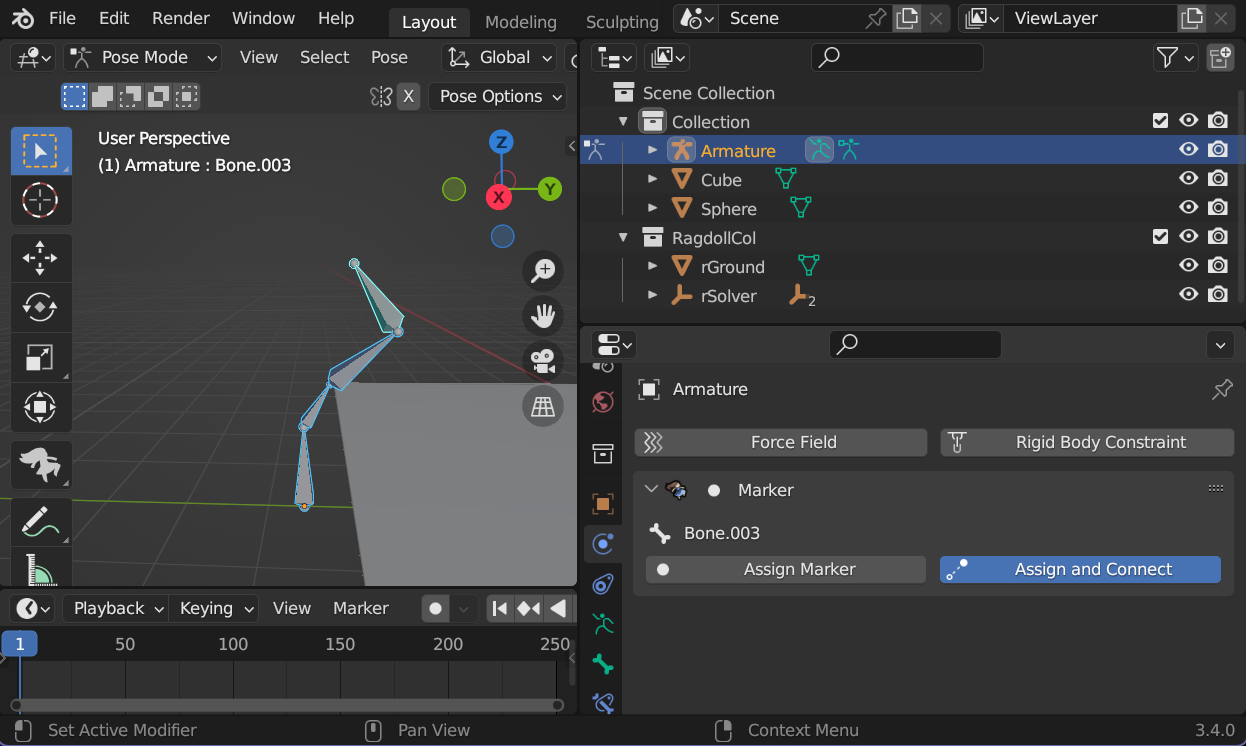The width and height of the screenshot is (1246, 746).
Task: Click the timeline horizontal scrollbar
Action: pos(287,705)
